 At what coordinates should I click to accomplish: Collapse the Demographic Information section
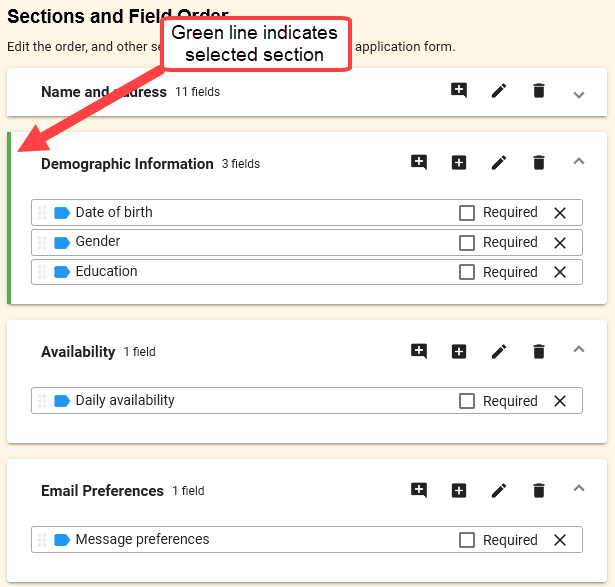[579, 161]
